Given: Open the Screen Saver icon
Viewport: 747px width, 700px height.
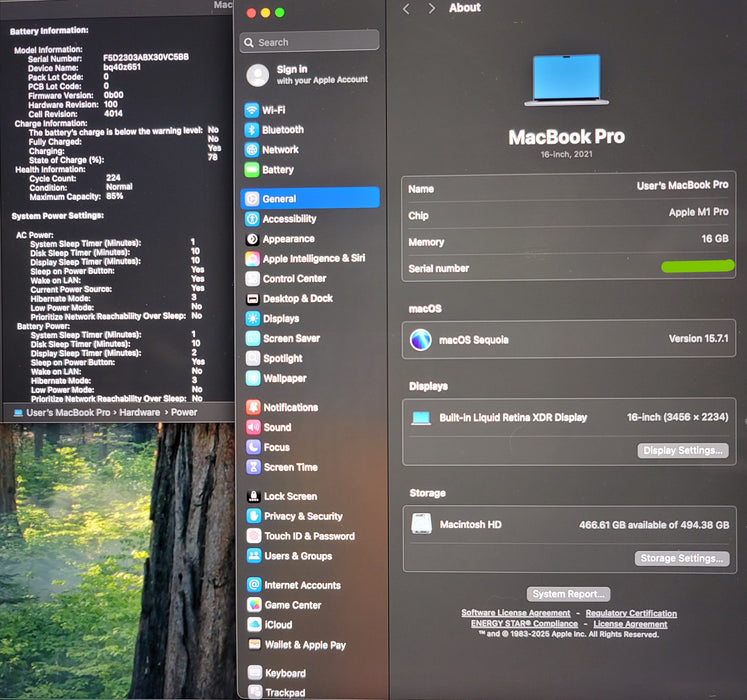Looking at the screenshot, I should click(x=253, y=338).
